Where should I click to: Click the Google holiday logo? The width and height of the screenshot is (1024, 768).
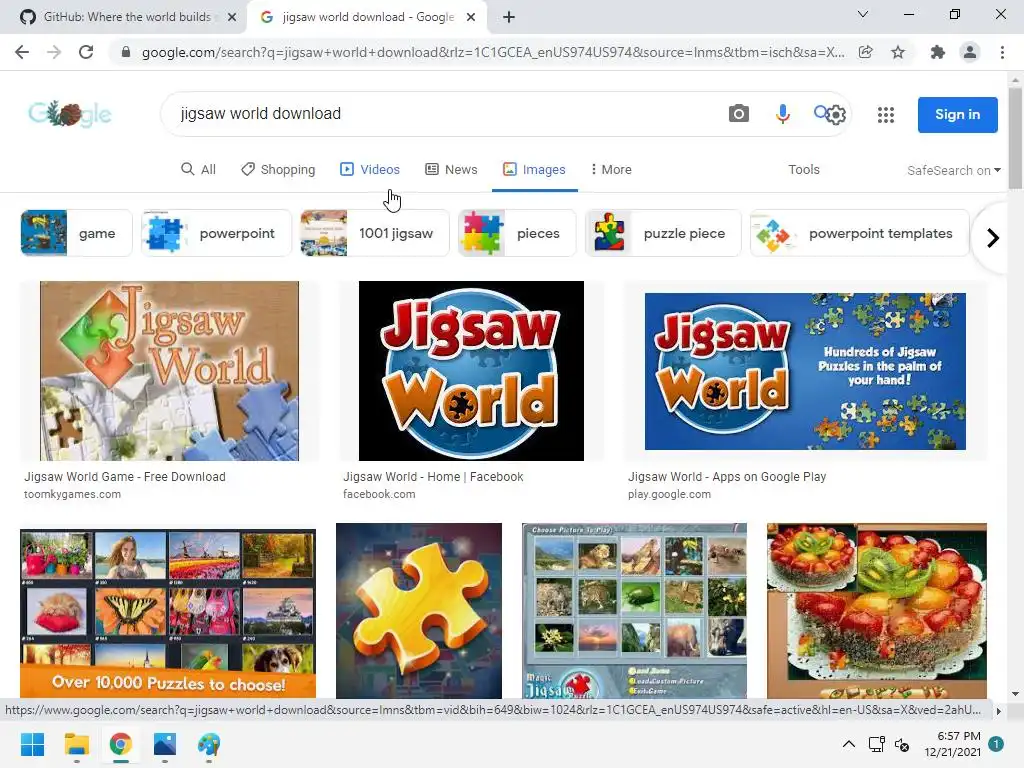coord(70,114)
